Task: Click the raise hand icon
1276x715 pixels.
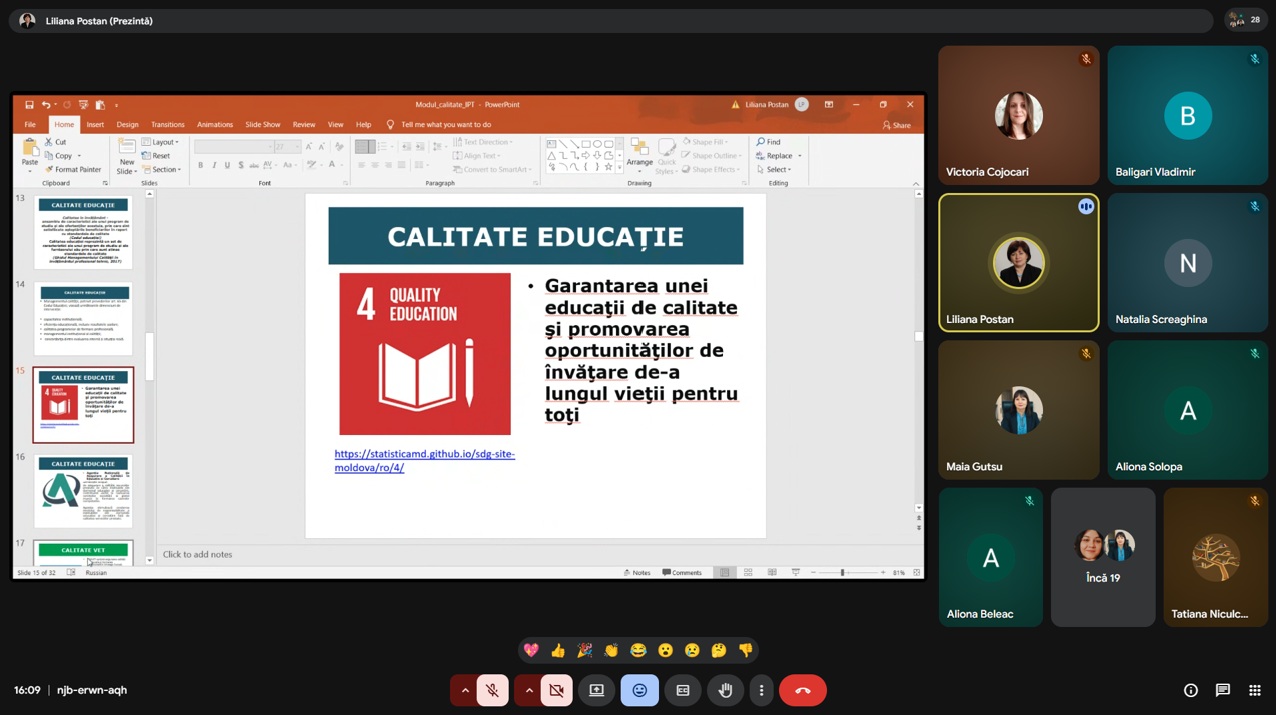Action: [726, 690]
